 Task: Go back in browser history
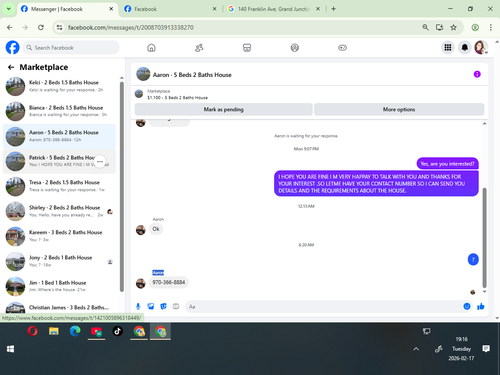pyautogui.click(x=10, y=27)
